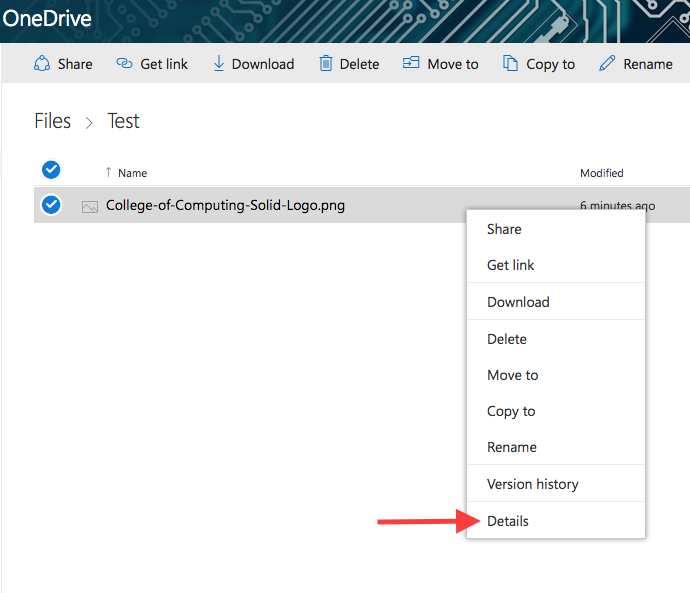Select Version history in context menu
This screenshot has height=593, width=690.
point(532,484)
